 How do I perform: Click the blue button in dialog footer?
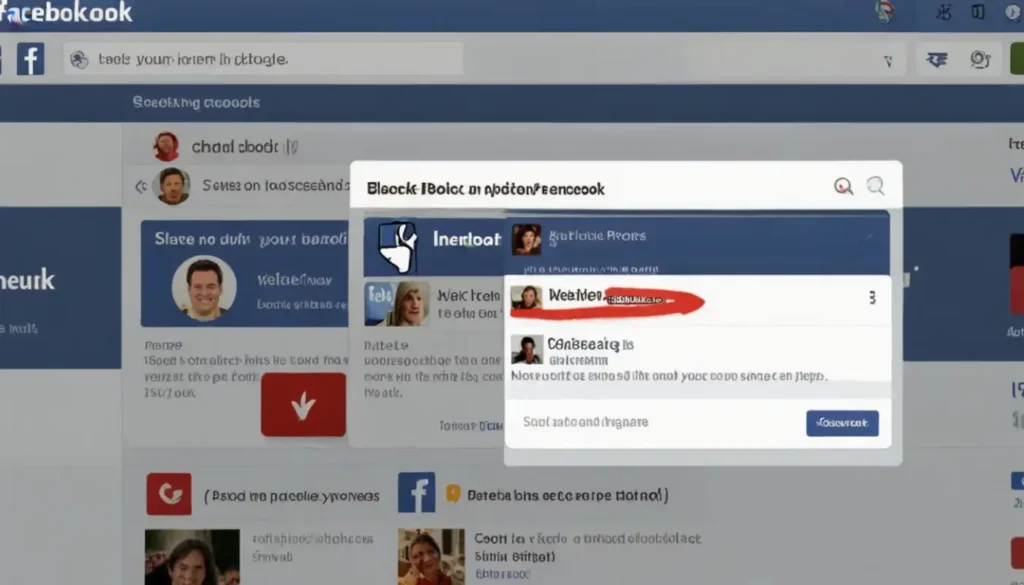click(842, 423)
